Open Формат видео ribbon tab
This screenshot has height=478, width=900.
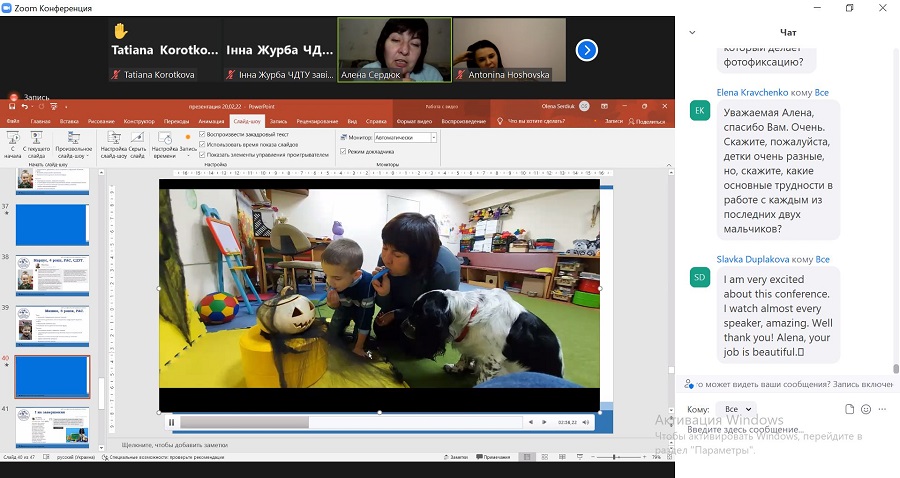[414, 121]
